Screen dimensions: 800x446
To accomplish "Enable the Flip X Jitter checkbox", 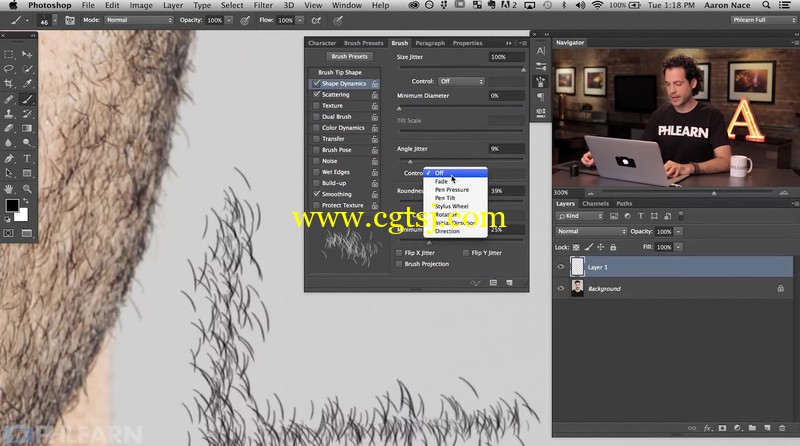I will click(399, 253).
